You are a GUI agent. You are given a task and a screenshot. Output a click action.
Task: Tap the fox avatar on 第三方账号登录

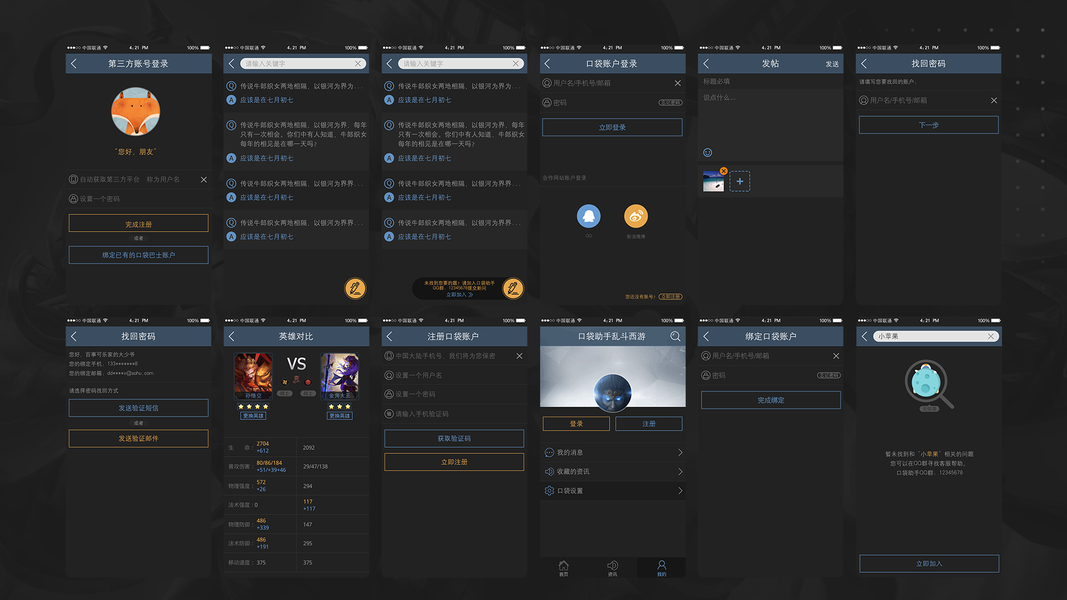(x=135, y=112)
